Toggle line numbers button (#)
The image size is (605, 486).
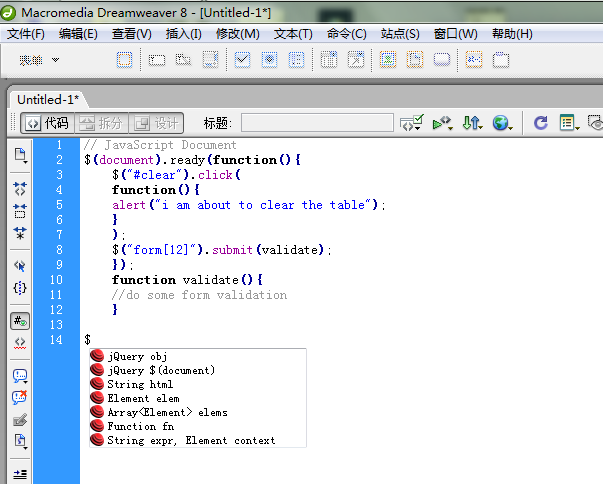[20, 321]
